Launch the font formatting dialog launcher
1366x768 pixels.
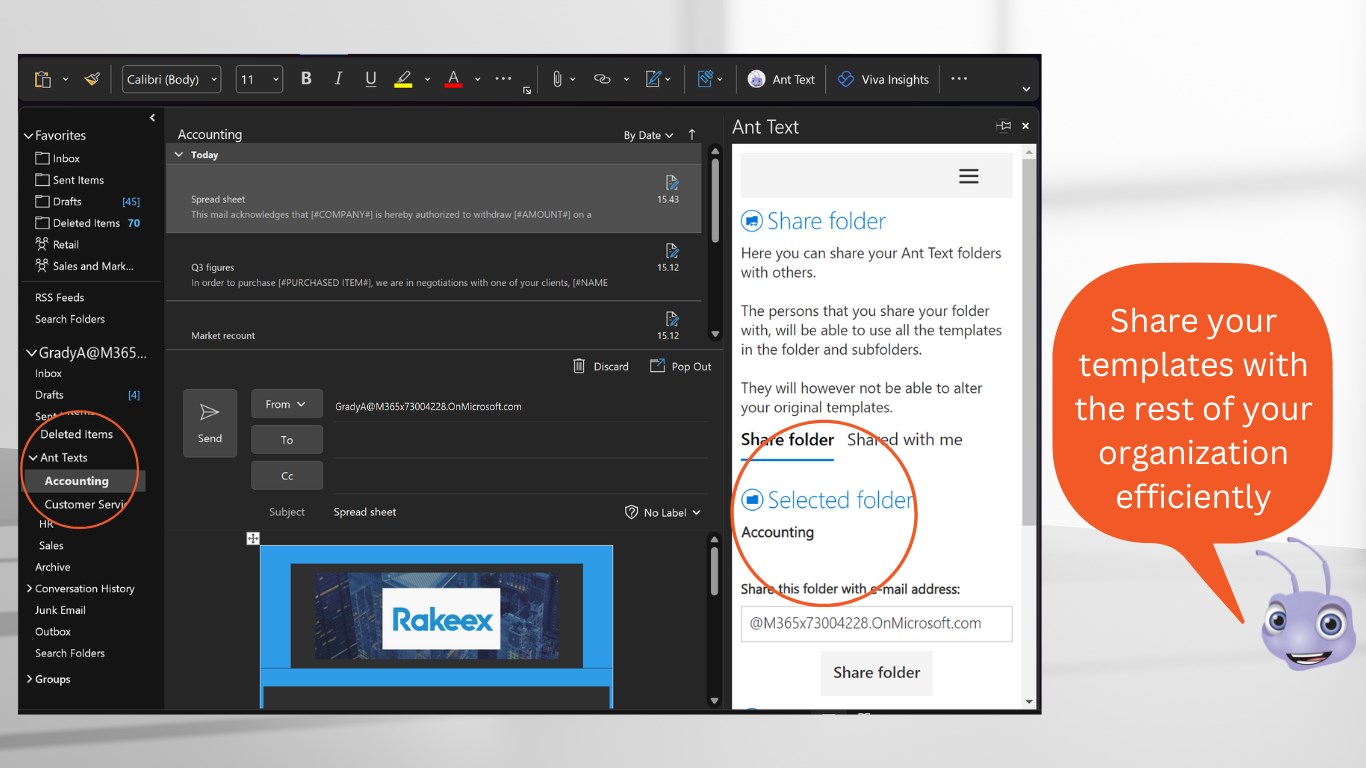pos(527,91)
